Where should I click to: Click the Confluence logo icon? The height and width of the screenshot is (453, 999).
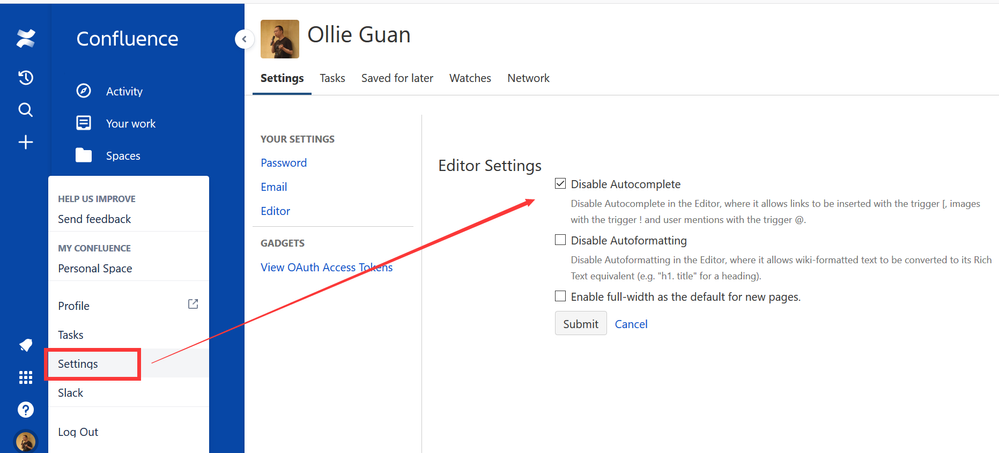pos(25,39)
